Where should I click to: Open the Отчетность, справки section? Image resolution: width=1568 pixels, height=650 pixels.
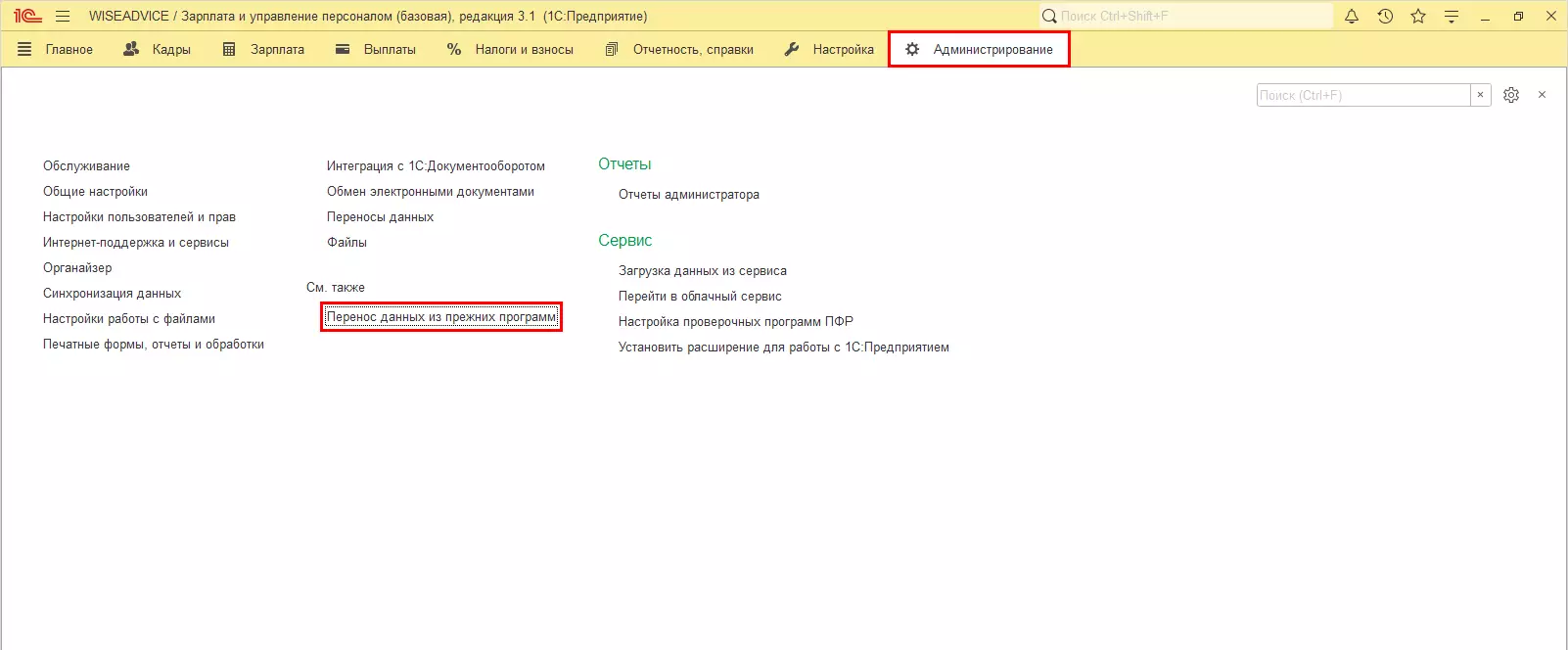point(679,49)
